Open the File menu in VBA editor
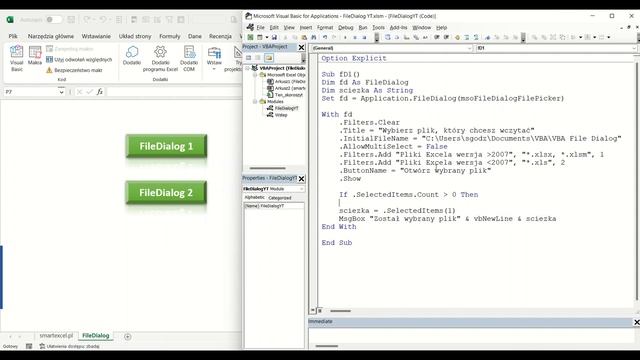The height and width of the screenshot is (360, 640). click(260, 28)
